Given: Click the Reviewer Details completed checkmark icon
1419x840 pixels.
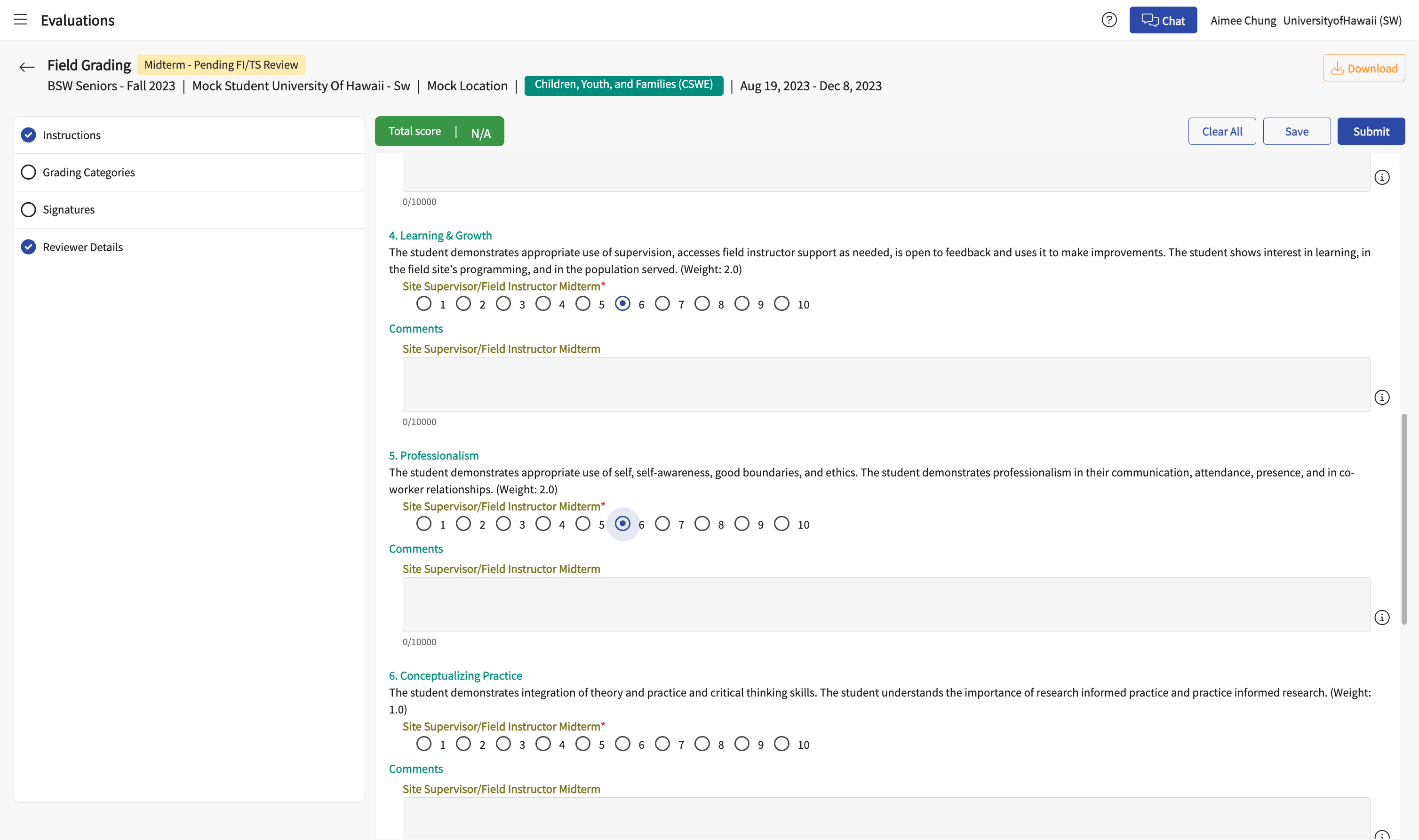Looking at the screenshot, I should tap(28, 247).
